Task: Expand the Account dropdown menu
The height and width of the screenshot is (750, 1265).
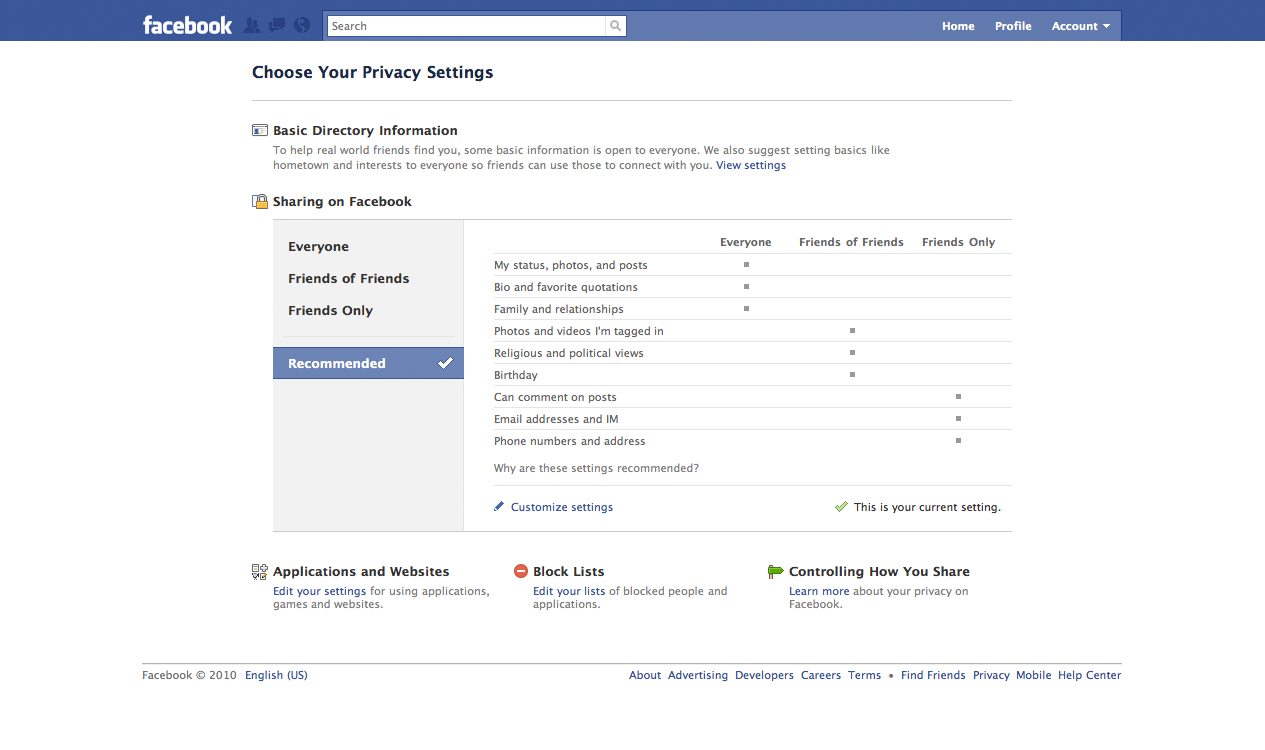Action: click(1081, 26)
